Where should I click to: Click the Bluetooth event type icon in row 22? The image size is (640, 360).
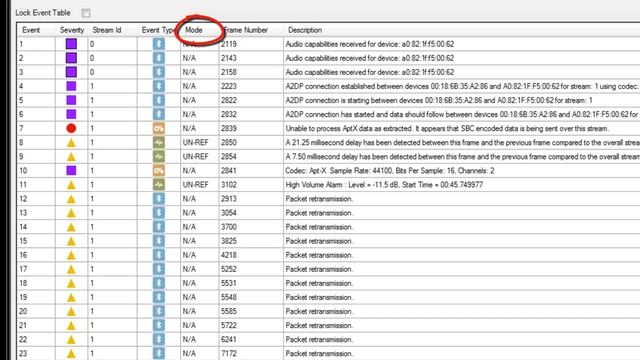tap(159, 340)
